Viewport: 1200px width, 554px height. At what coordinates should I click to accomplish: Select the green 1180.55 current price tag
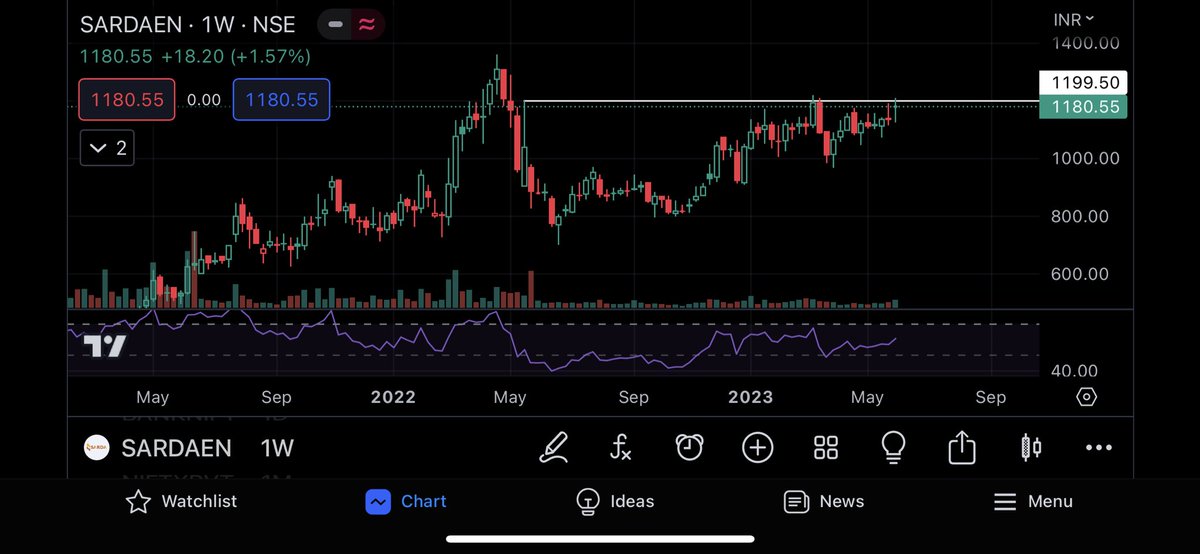coord(1083,106)
